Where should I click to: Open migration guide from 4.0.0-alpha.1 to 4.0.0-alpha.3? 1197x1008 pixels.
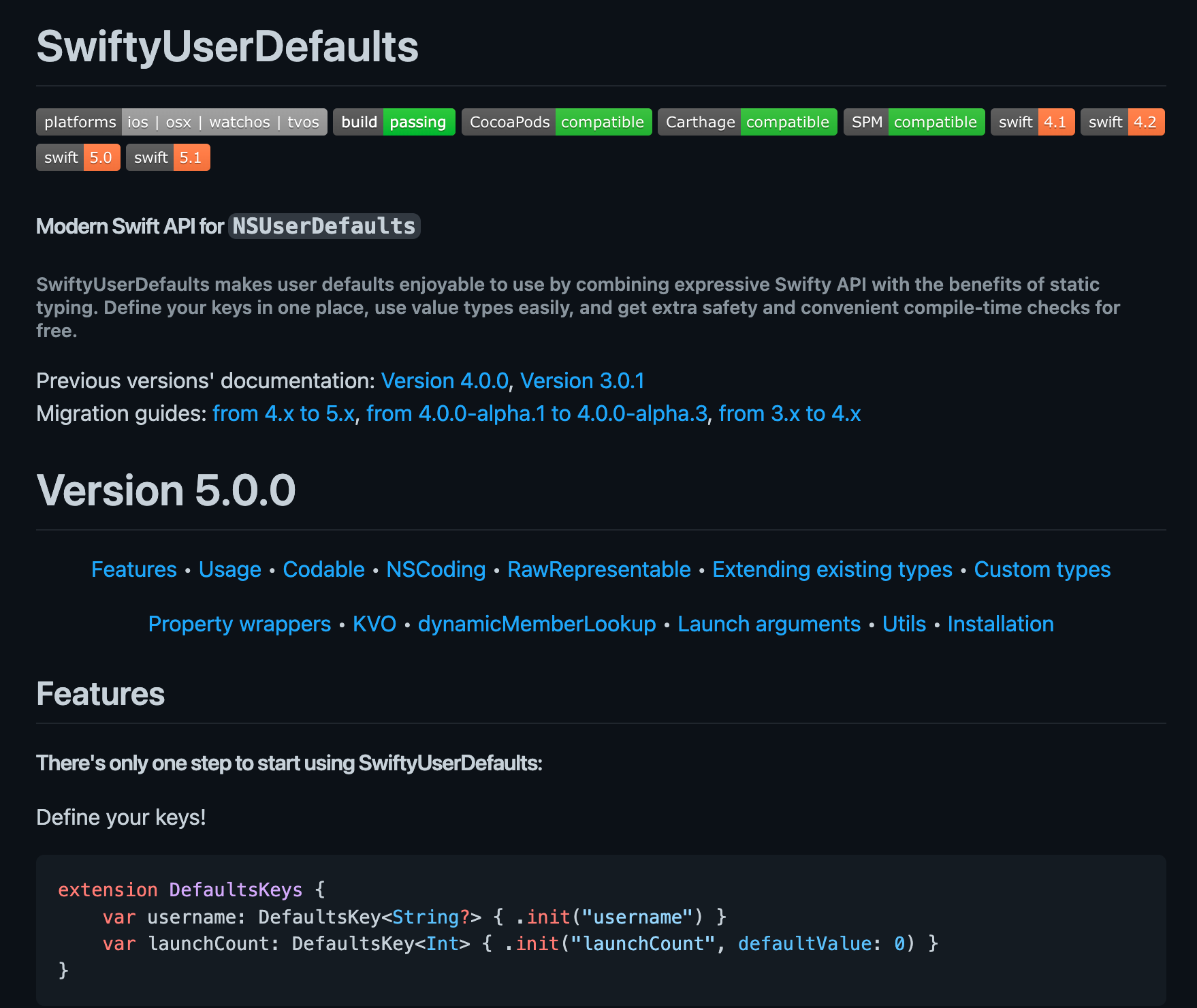537,413
